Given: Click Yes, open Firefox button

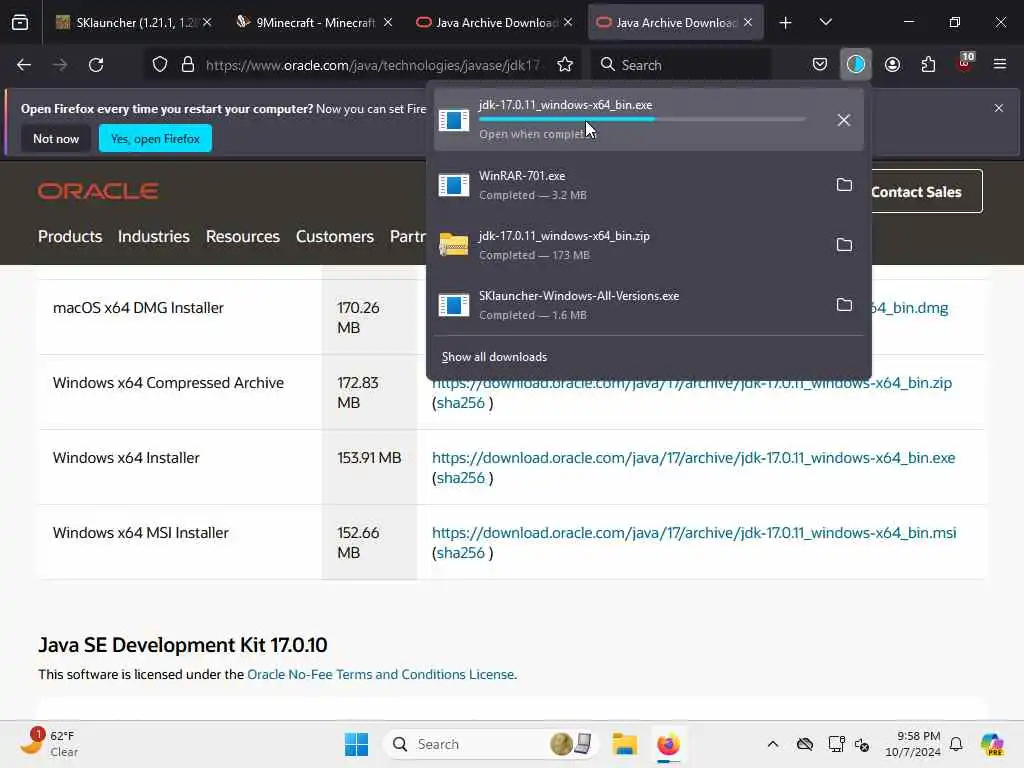Looking at the screenshot, I should click(155, 138).
